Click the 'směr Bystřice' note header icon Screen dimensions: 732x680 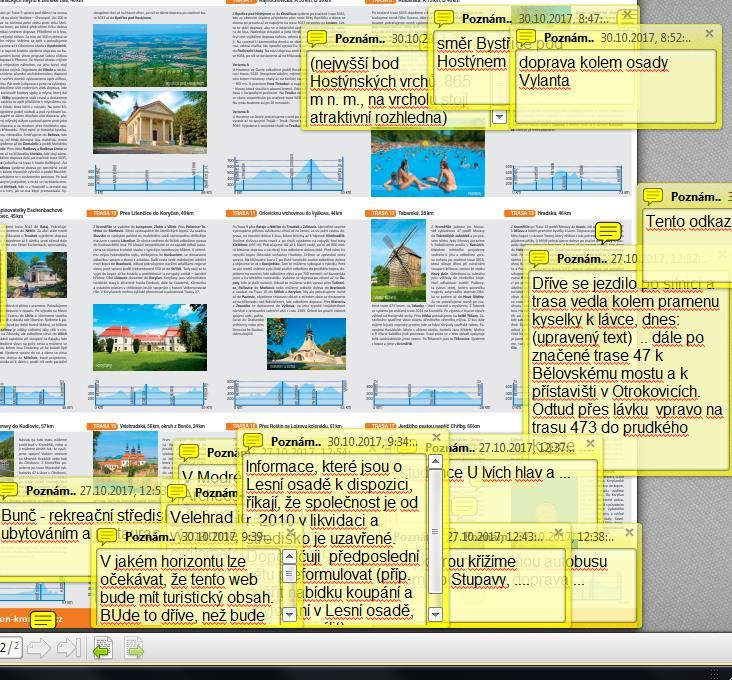(x=443, y=18)
